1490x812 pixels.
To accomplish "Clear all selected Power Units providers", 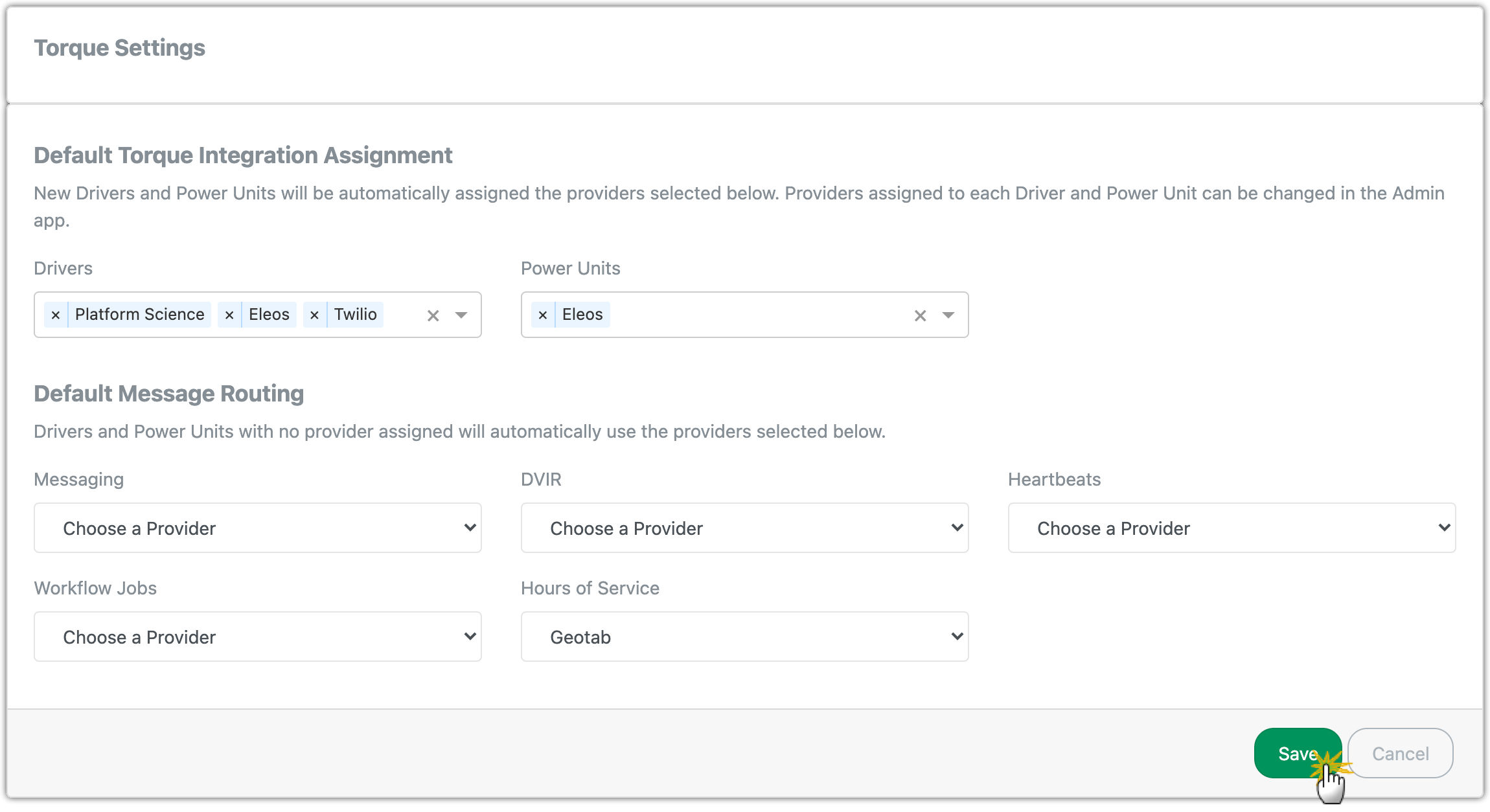I will [x=920, y=315].
